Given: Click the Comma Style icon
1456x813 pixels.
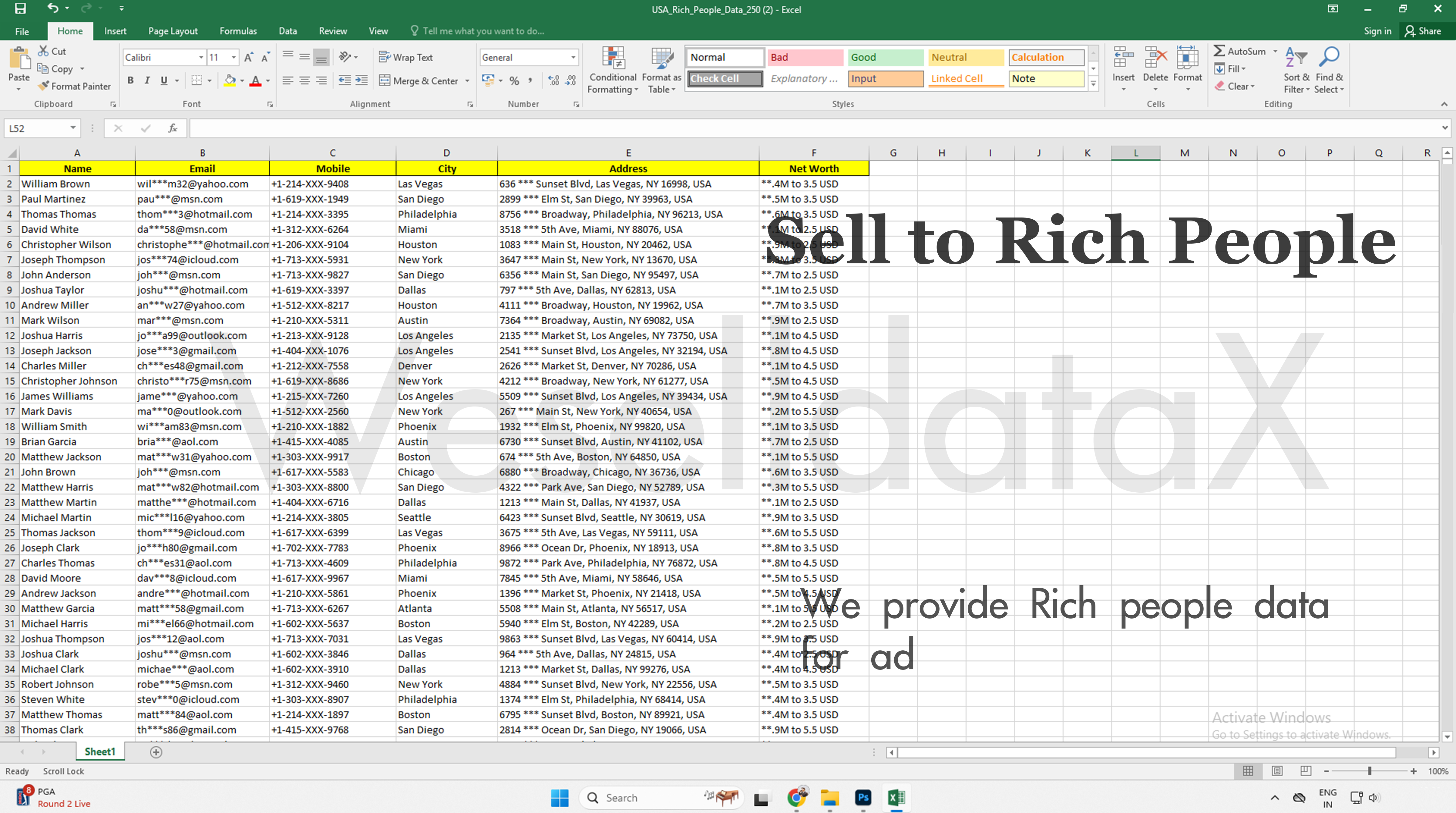Looking at the screenshot, I should point(530,80).
